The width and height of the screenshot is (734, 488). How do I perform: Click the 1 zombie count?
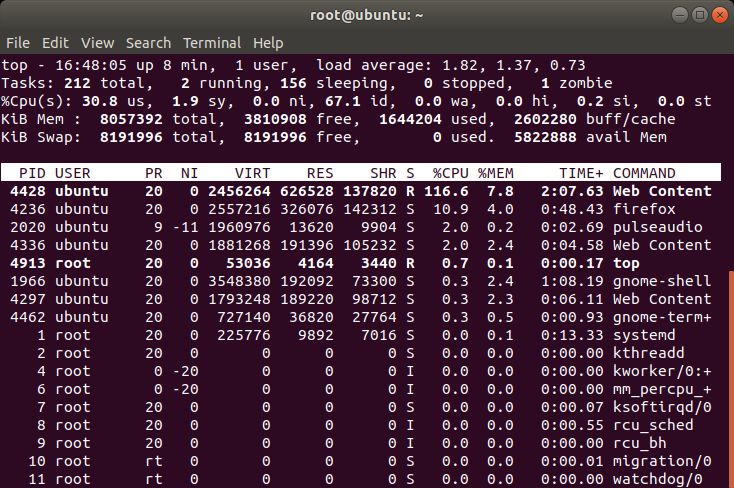click(x=545, y=83)
